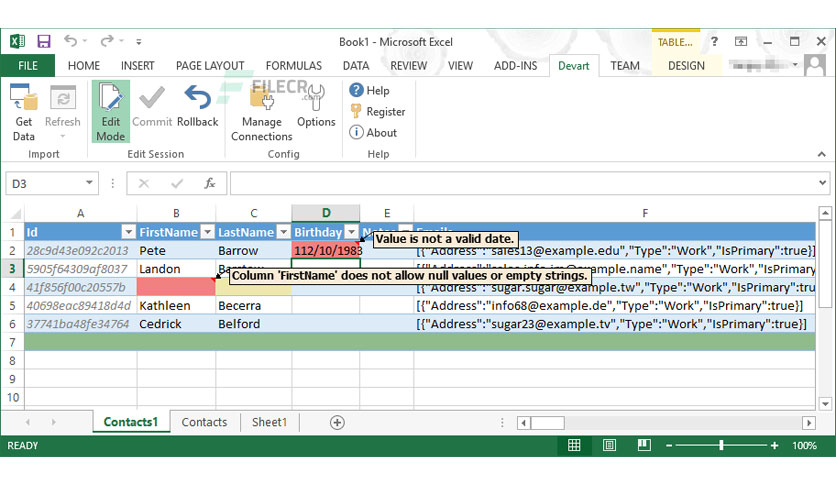Select the Devart ribbon tab

tap(574, 66)
